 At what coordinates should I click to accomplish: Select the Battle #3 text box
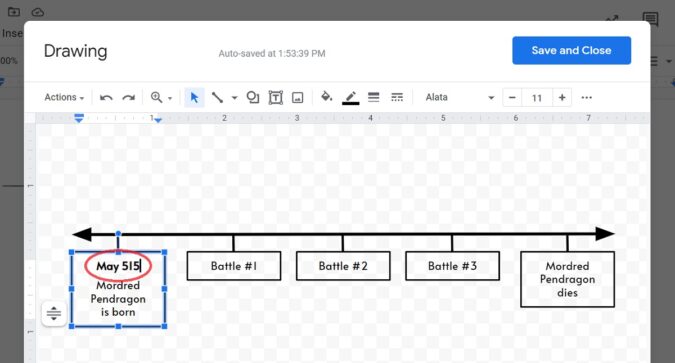point(452,266)
